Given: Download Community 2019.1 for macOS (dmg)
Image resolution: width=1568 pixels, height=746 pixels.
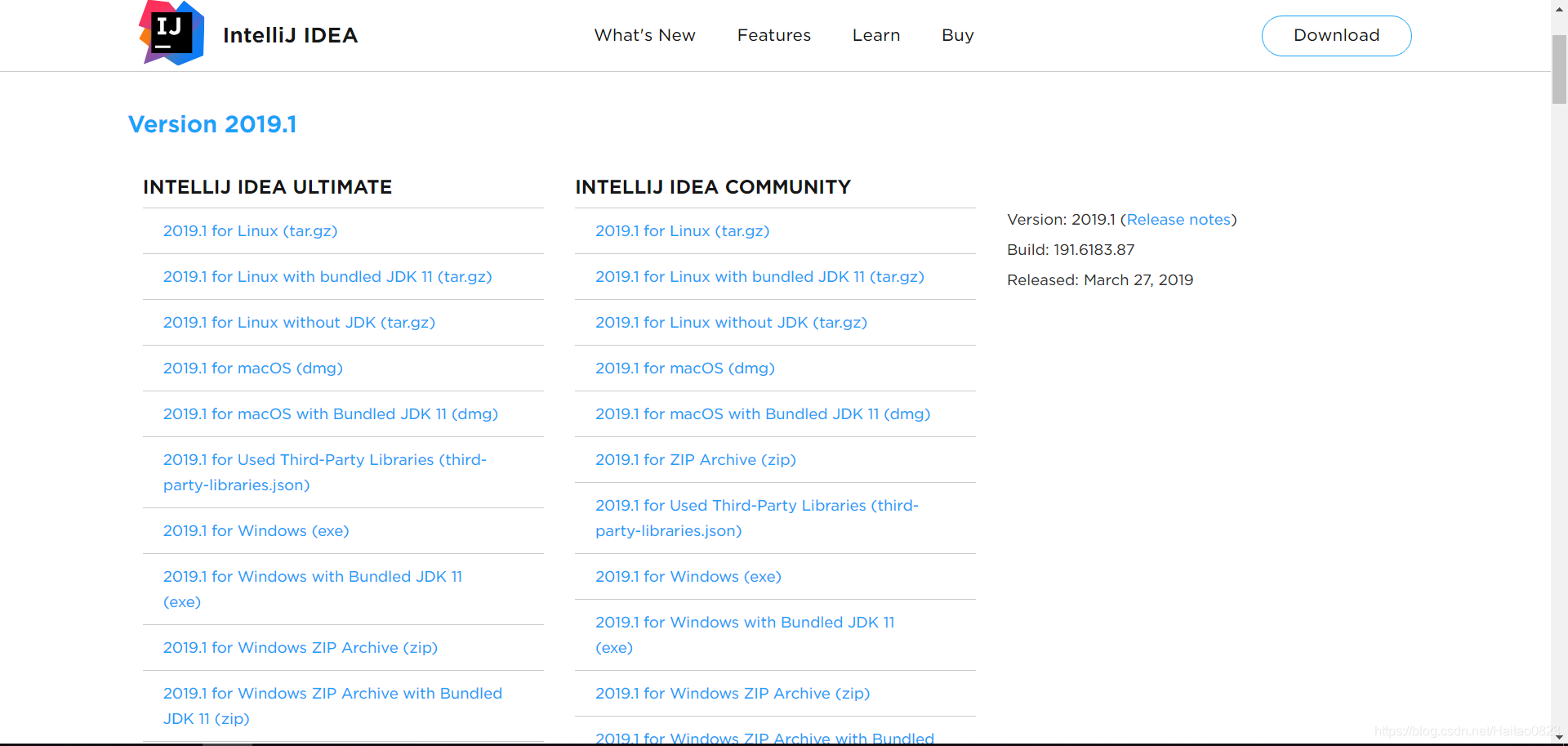Looking at the screenshot, I should 684,369.
